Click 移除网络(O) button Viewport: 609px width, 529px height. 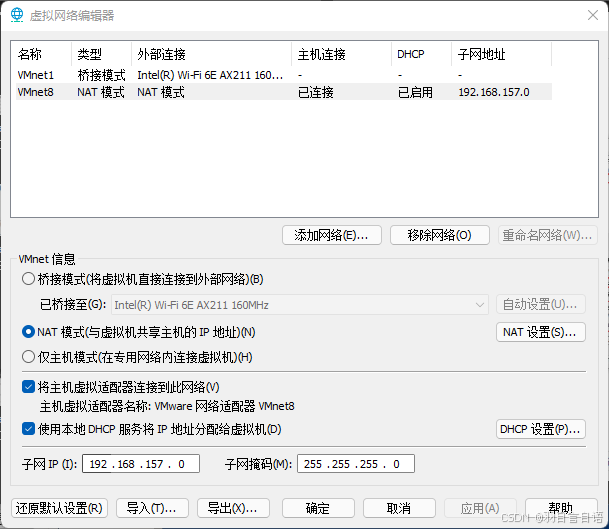tap(440, 235)
